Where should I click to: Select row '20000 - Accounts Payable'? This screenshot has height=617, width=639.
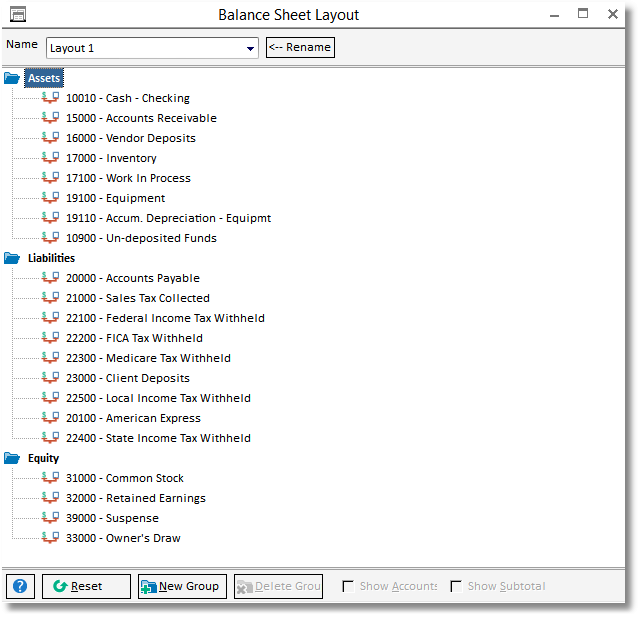(x=133, y=278)
